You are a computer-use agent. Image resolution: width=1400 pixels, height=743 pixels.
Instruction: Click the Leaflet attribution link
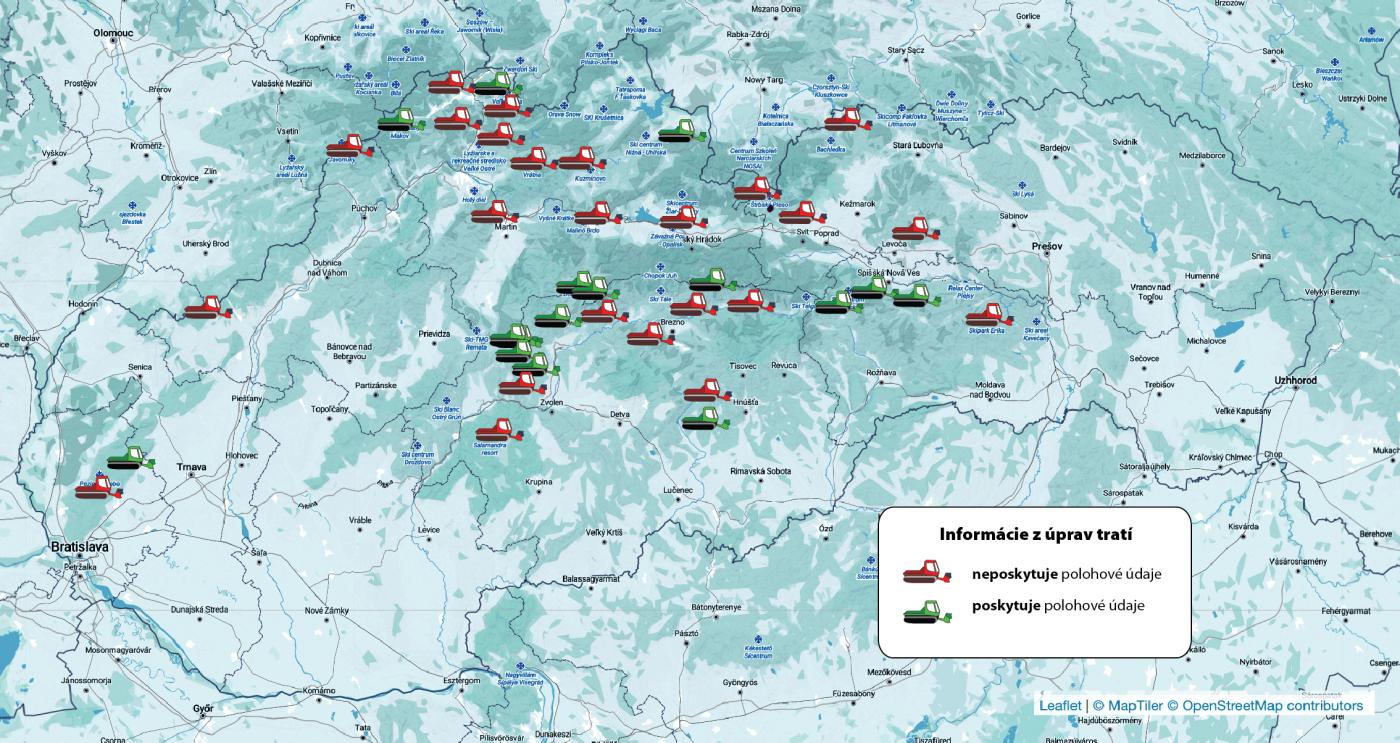coord(1060,705)
